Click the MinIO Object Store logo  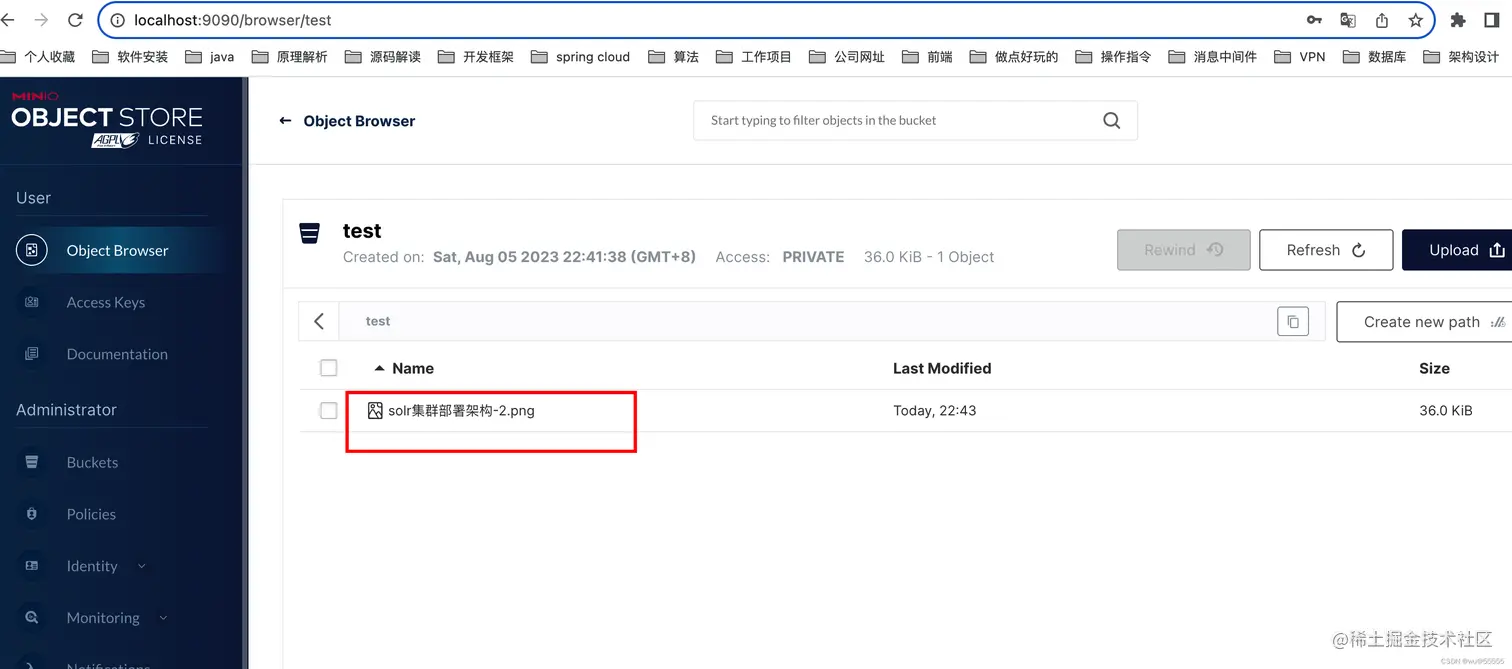coord(107,120)
